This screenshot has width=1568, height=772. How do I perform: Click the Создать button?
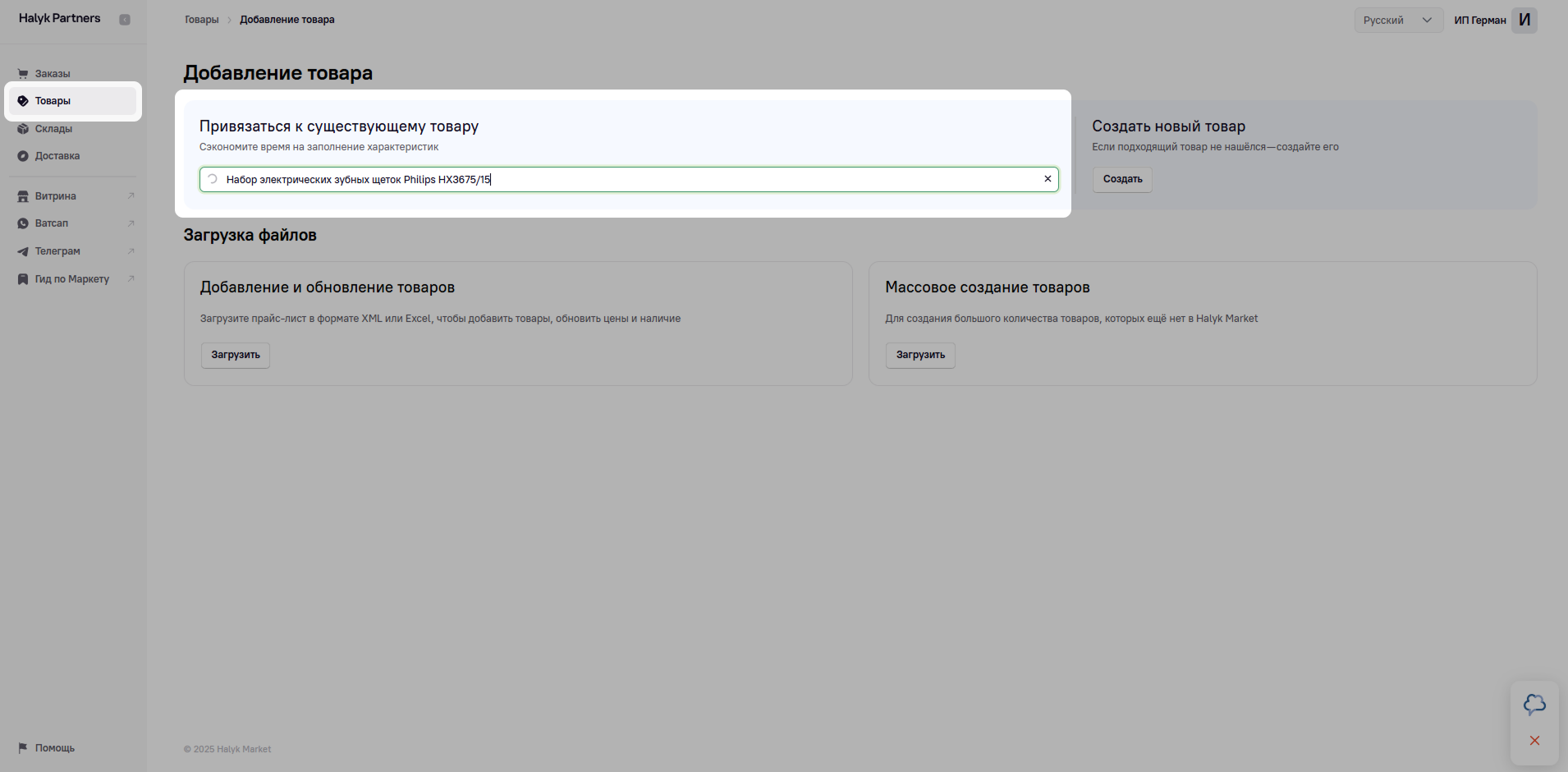1122,179
